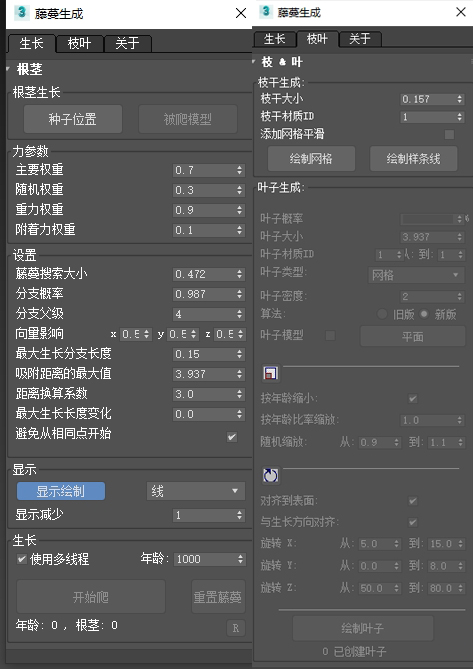
Task: Open the 关于 tab in right window
Action: tap(360, 39)
